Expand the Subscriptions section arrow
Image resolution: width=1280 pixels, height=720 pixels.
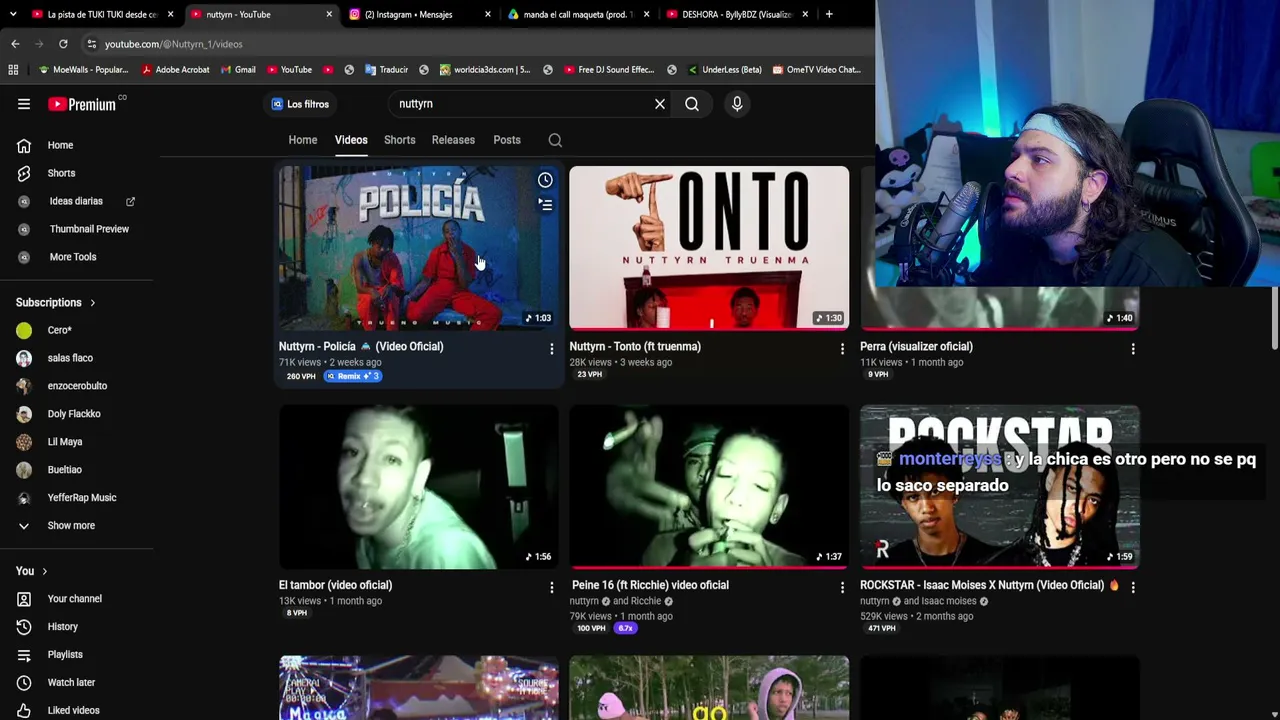click(92, 303)
